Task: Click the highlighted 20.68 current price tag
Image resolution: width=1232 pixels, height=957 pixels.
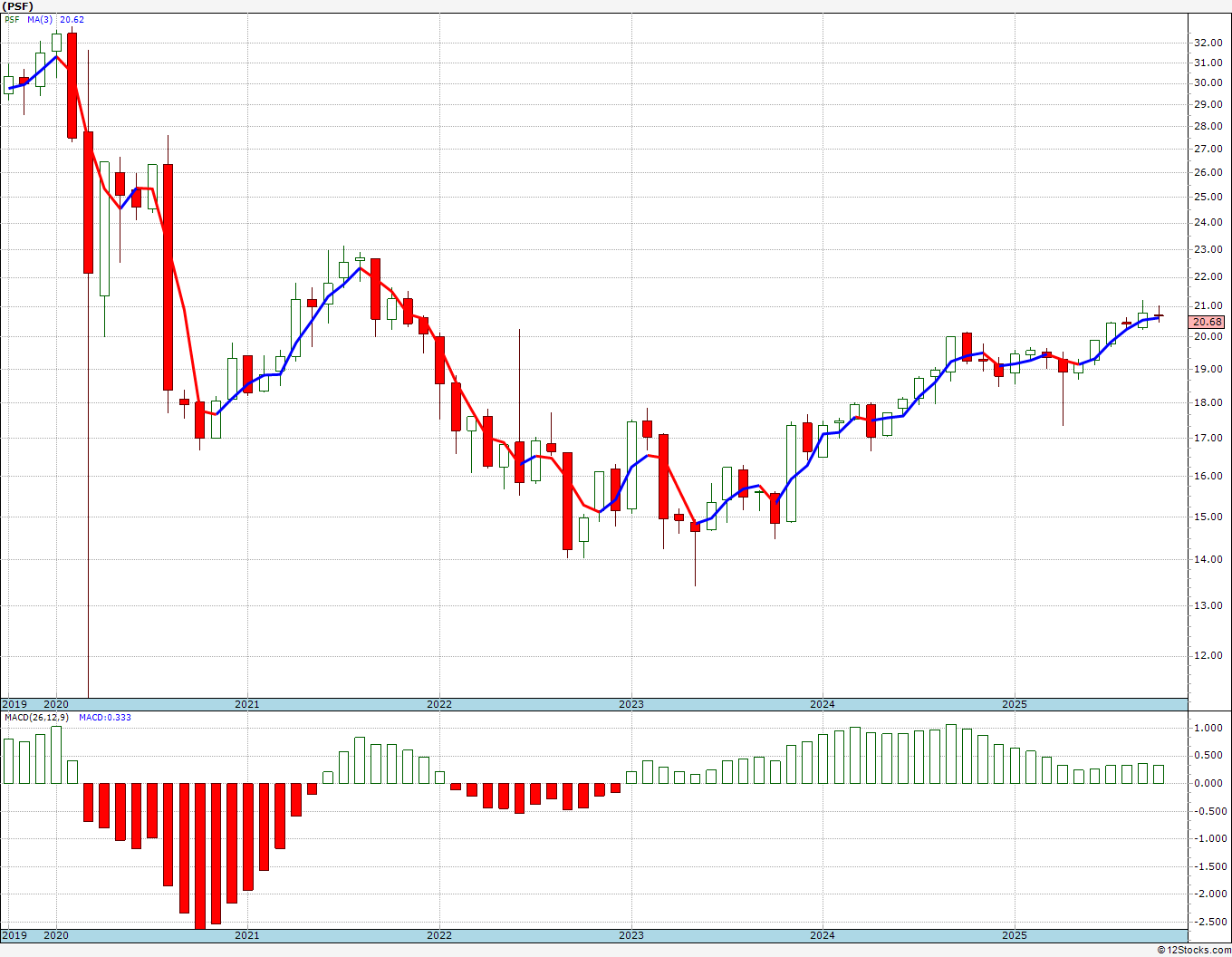Action: point(1208,322)
